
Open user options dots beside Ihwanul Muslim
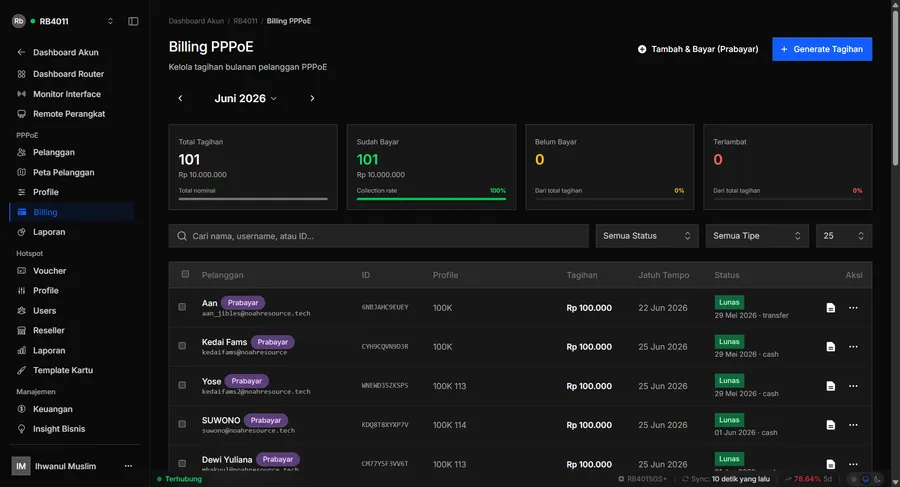click(129, 466)
